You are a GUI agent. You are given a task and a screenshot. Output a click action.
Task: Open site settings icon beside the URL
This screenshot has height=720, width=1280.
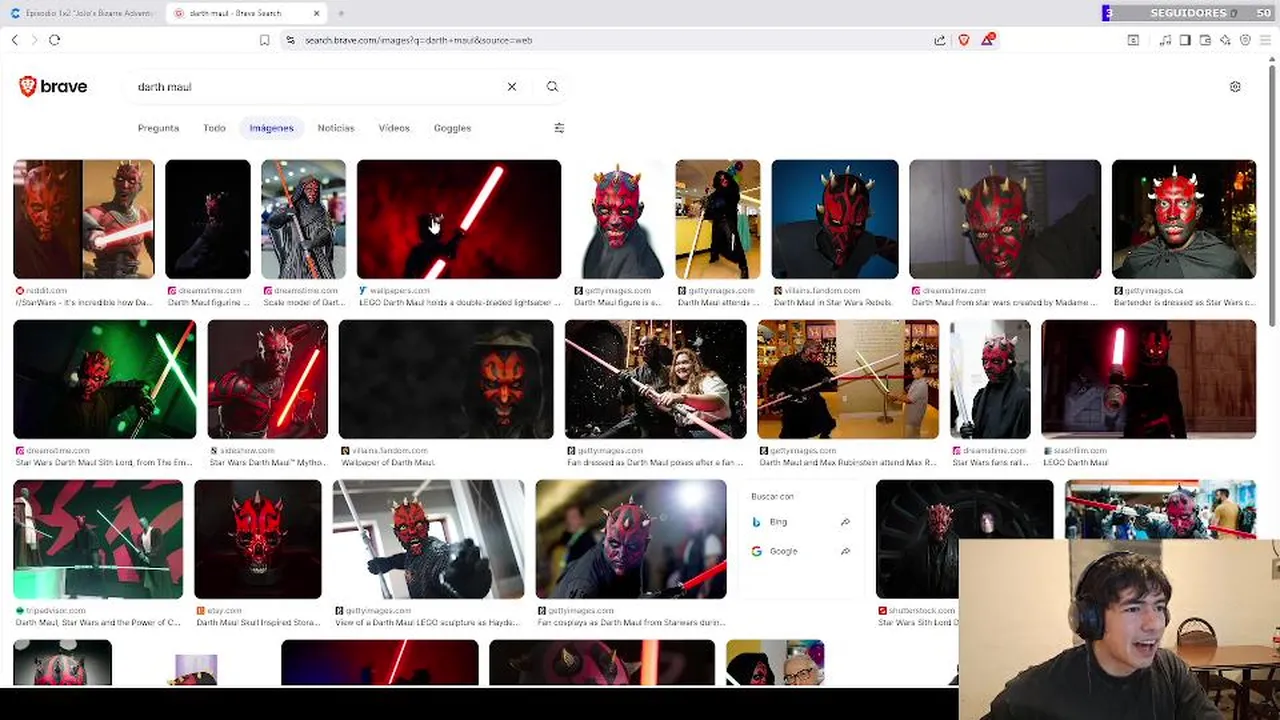tap(290, 40)
